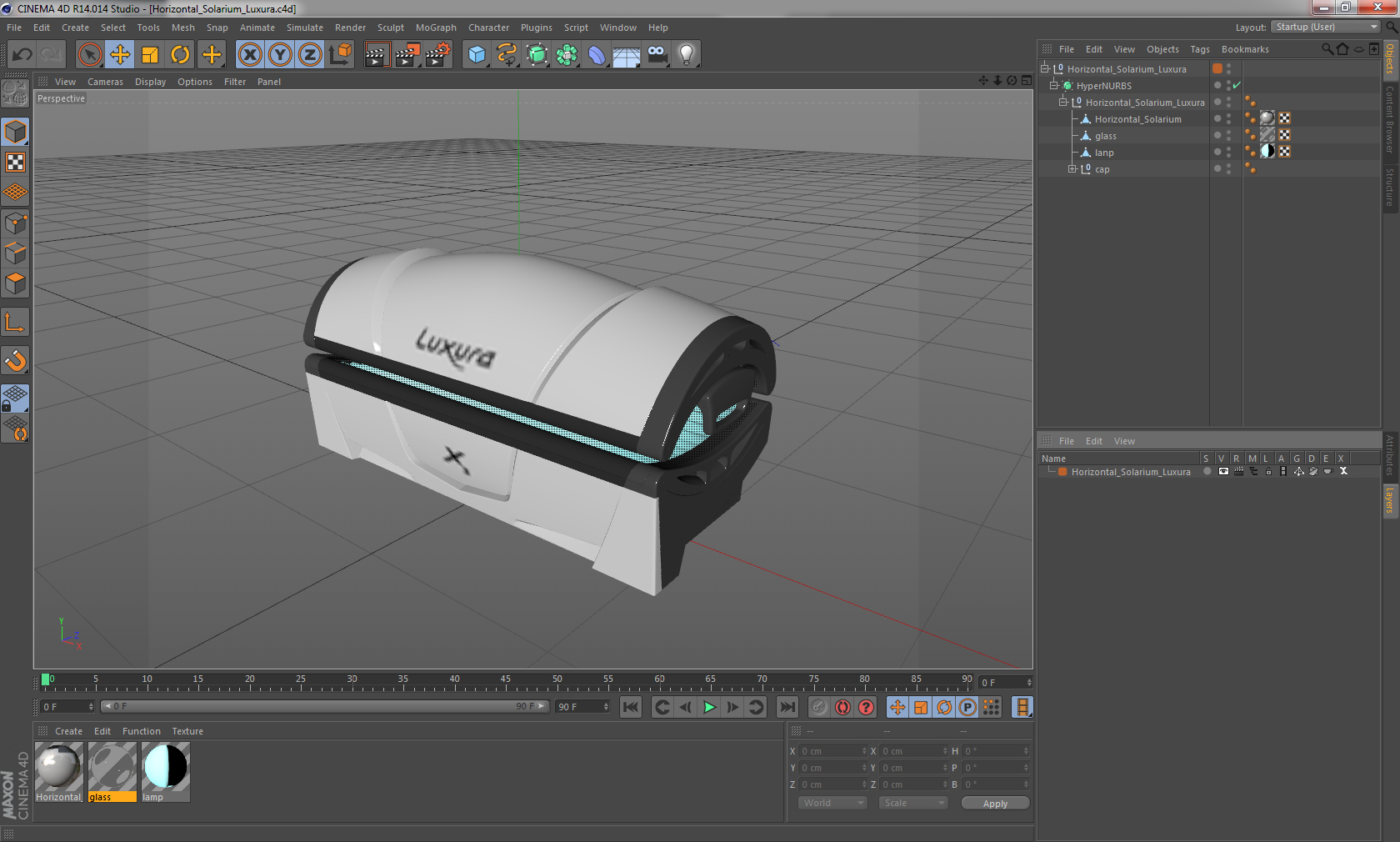Open the Simulate menu
The height and width of the screenshot is (842, 1400).
[305, 28]
